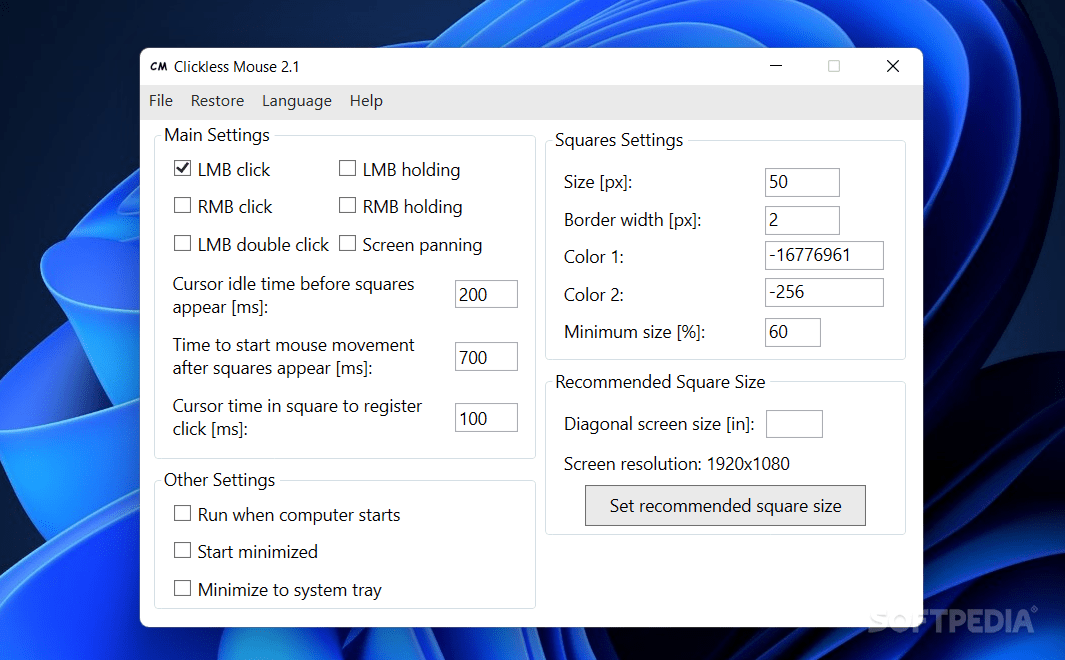Click the Clickless Mouse 2.1 window title
This screenshot has width=1065, height=660.
point(236,67)
